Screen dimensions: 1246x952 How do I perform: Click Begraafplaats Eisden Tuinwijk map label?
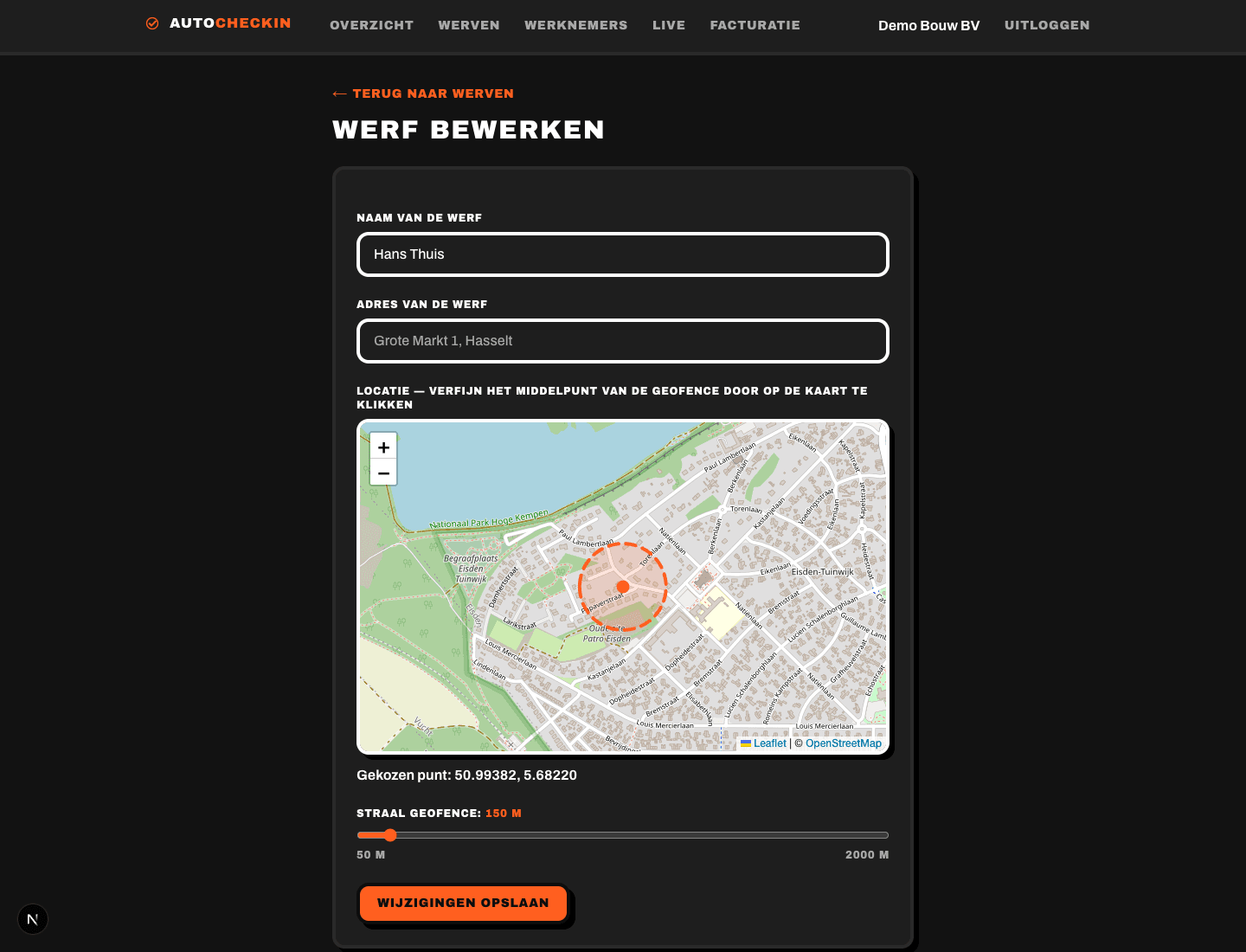[x=471, y=569]
